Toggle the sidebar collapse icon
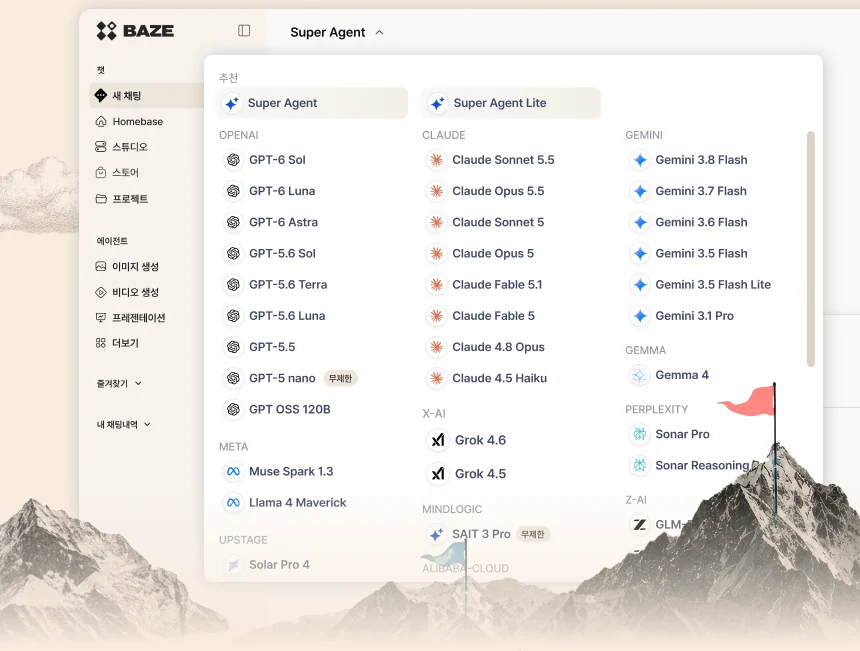The width and height of the screenshot is (860, 651). click(244, 31)
